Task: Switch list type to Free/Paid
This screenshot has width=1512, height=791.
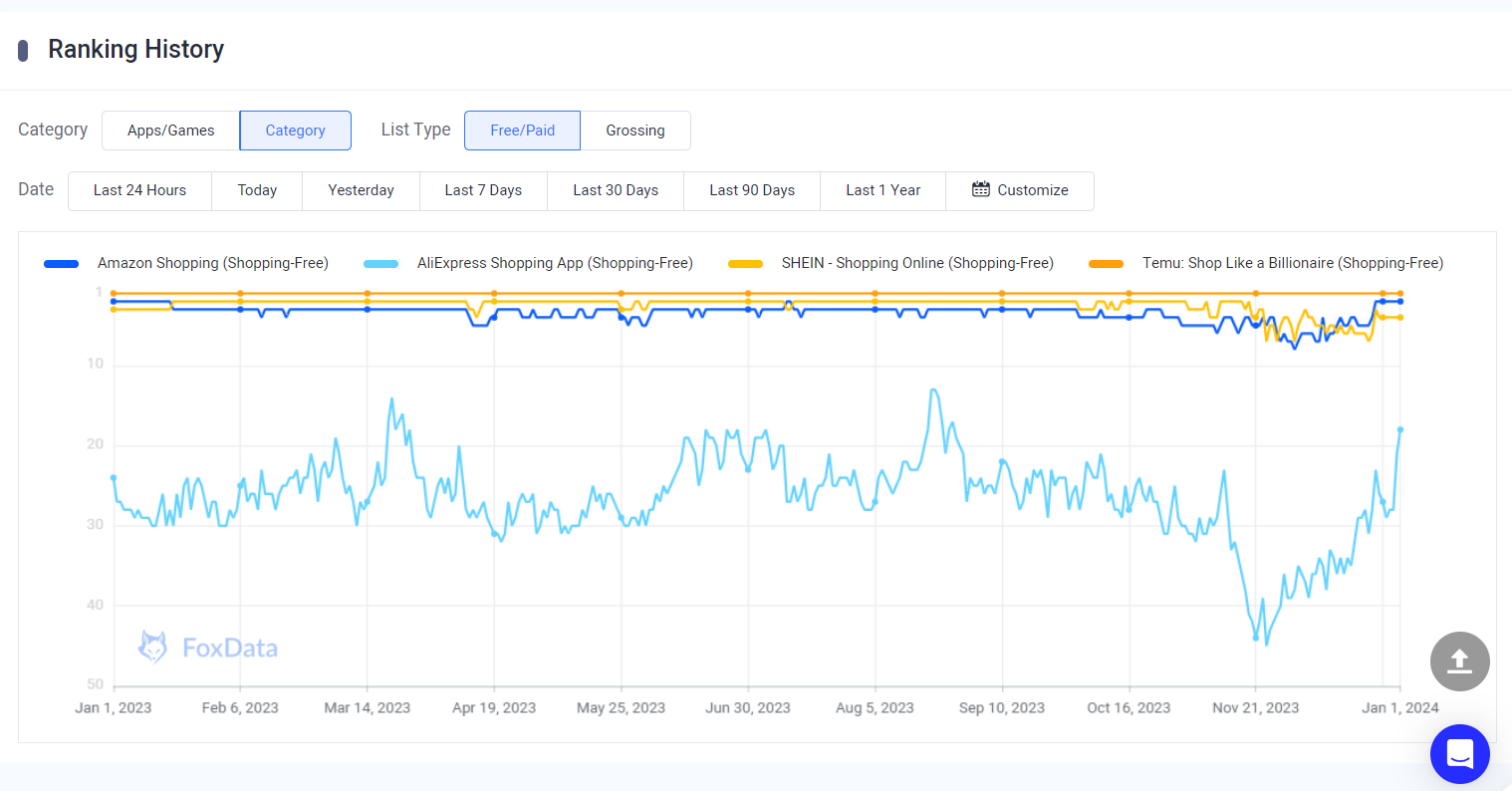Action: click(523, 131)
